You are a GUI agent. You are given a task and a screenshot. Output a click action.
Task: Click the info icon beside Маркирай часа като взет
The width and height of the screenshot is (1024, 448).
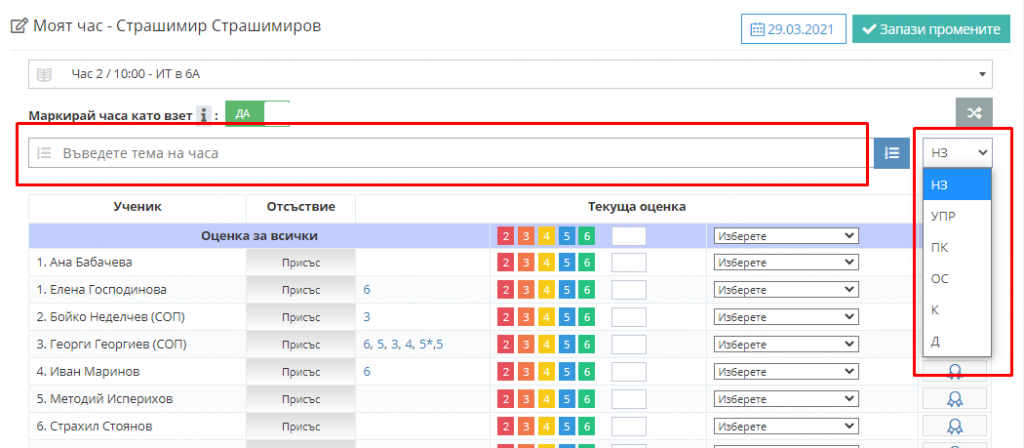pyautogui.click(x=204, y=115)
